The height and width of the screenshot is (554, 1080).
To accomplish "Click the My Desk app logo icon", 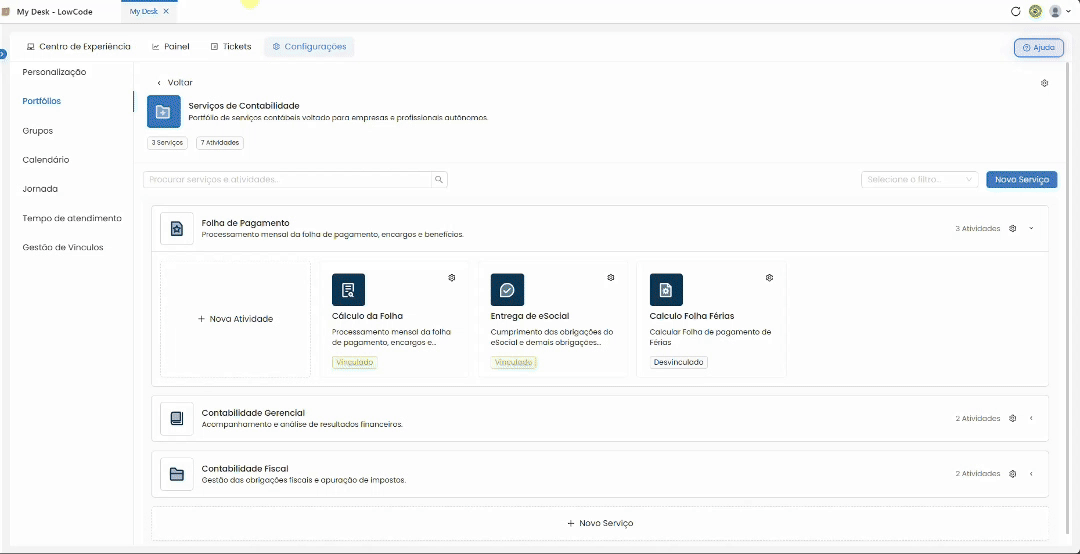I will point(6,12).
